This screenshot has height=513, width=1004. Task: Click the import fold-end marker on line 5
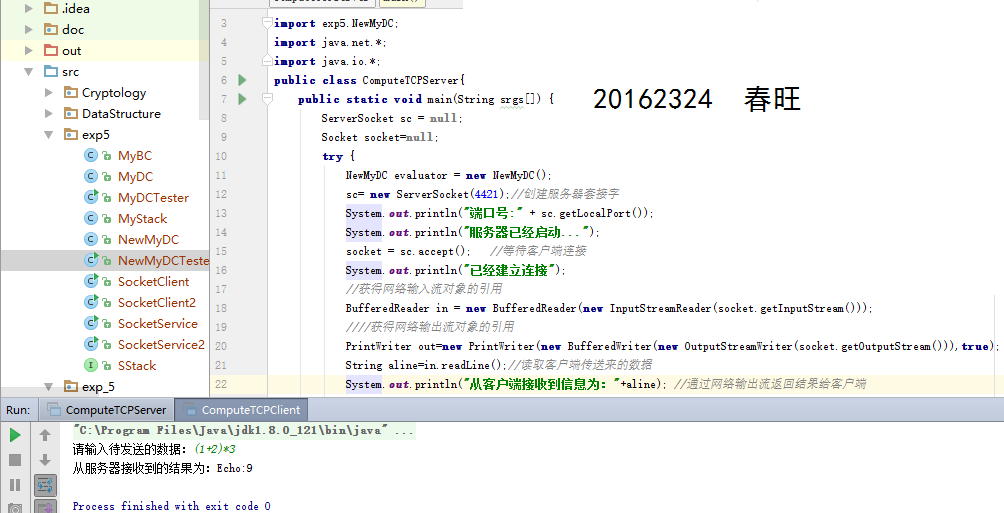point(268,61)
